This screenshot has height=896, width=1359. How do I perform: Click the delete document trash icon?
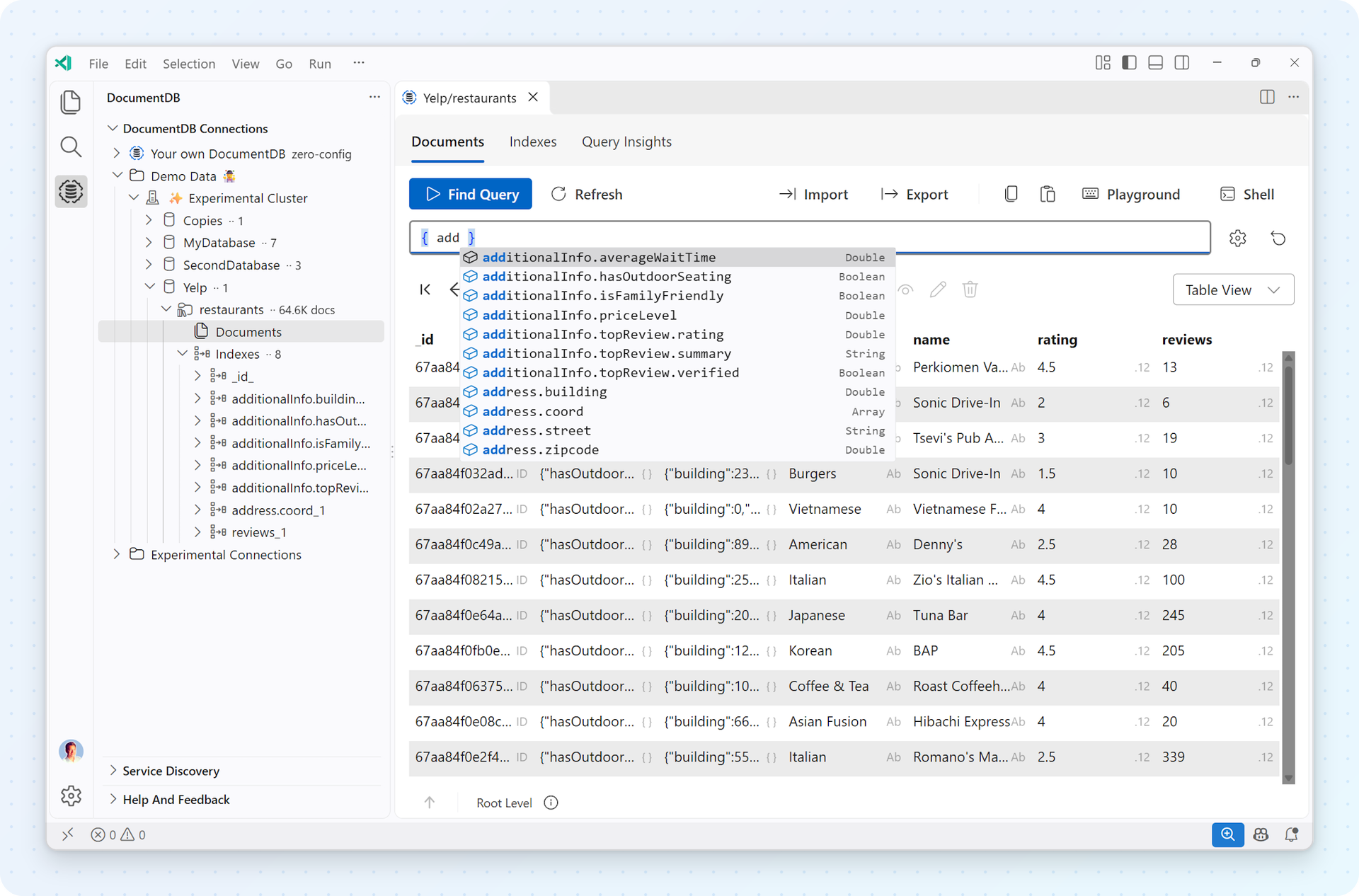[x=970, y=289]
